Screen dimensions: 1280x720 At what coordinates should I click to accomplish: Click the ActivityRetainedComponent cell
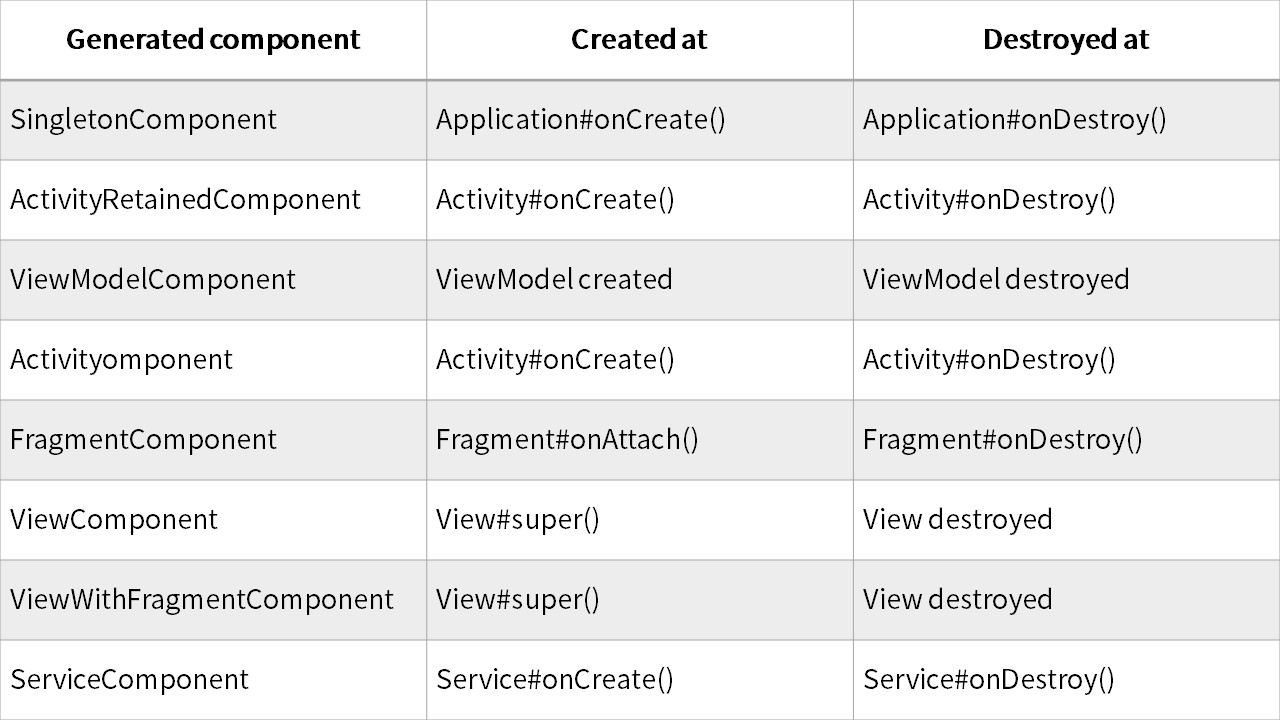point(185,200)
